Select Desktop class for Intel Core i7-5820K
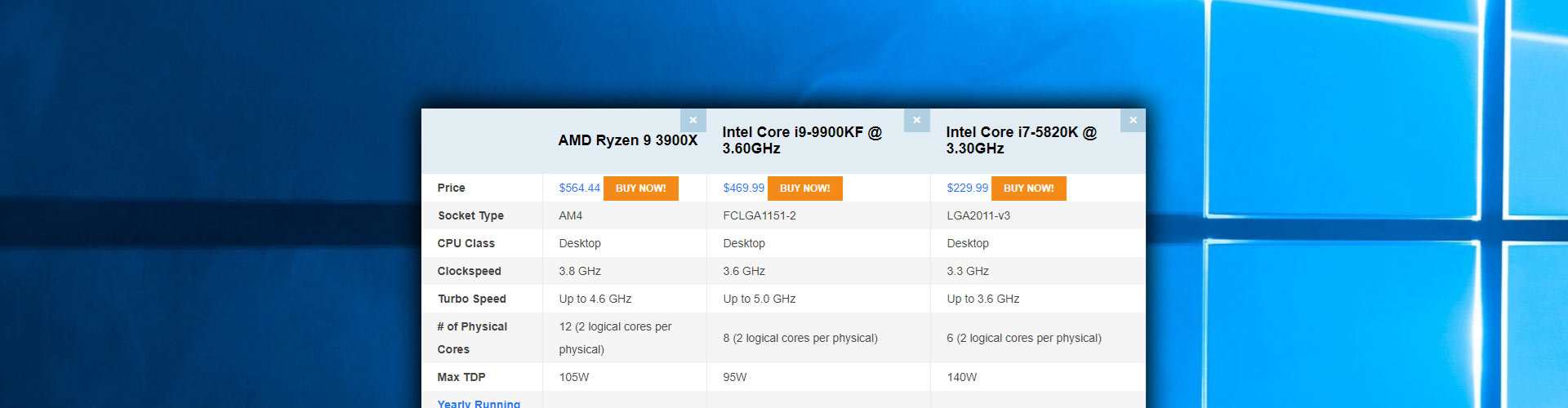Viewport: 1568px width, 408px height. tap(968, 243)
